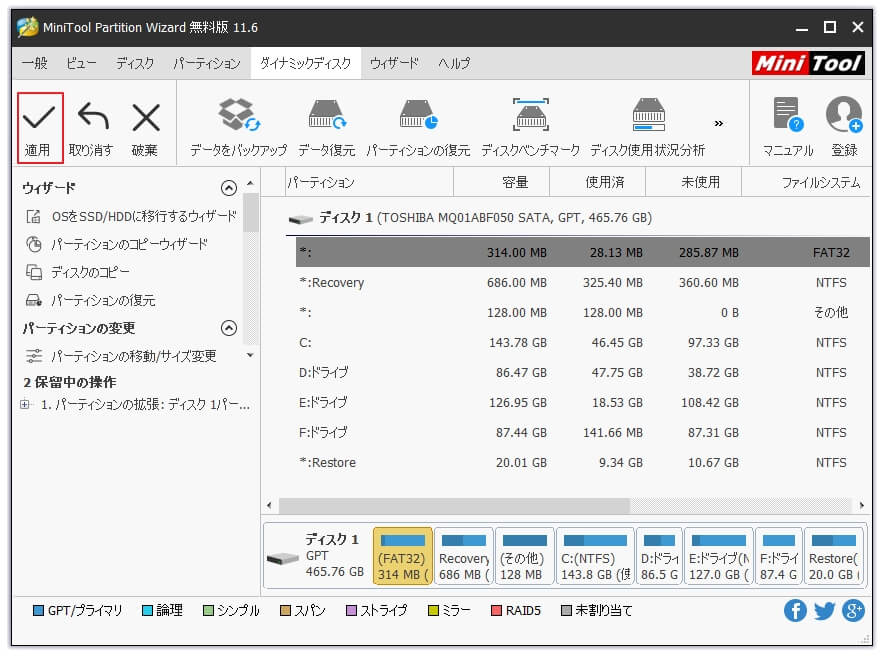The width and height of the screenshot is (883, 656).
Task: Start the Copy Disk (ディスクのコピー) wizard
Action: (x=78, y=273)
